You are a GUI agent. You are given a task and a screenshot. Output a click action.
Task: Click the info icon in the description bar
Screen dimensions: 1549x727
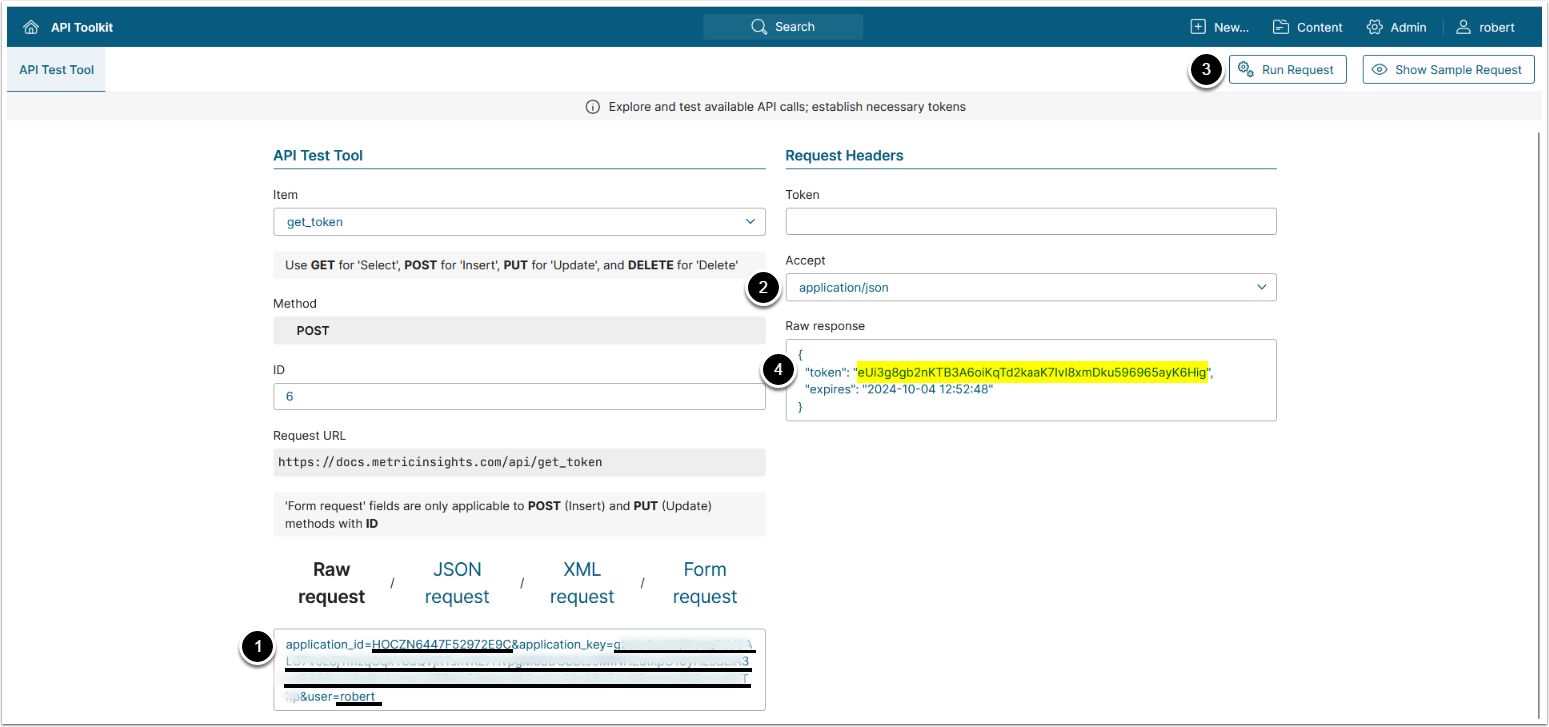coord(592,106)
